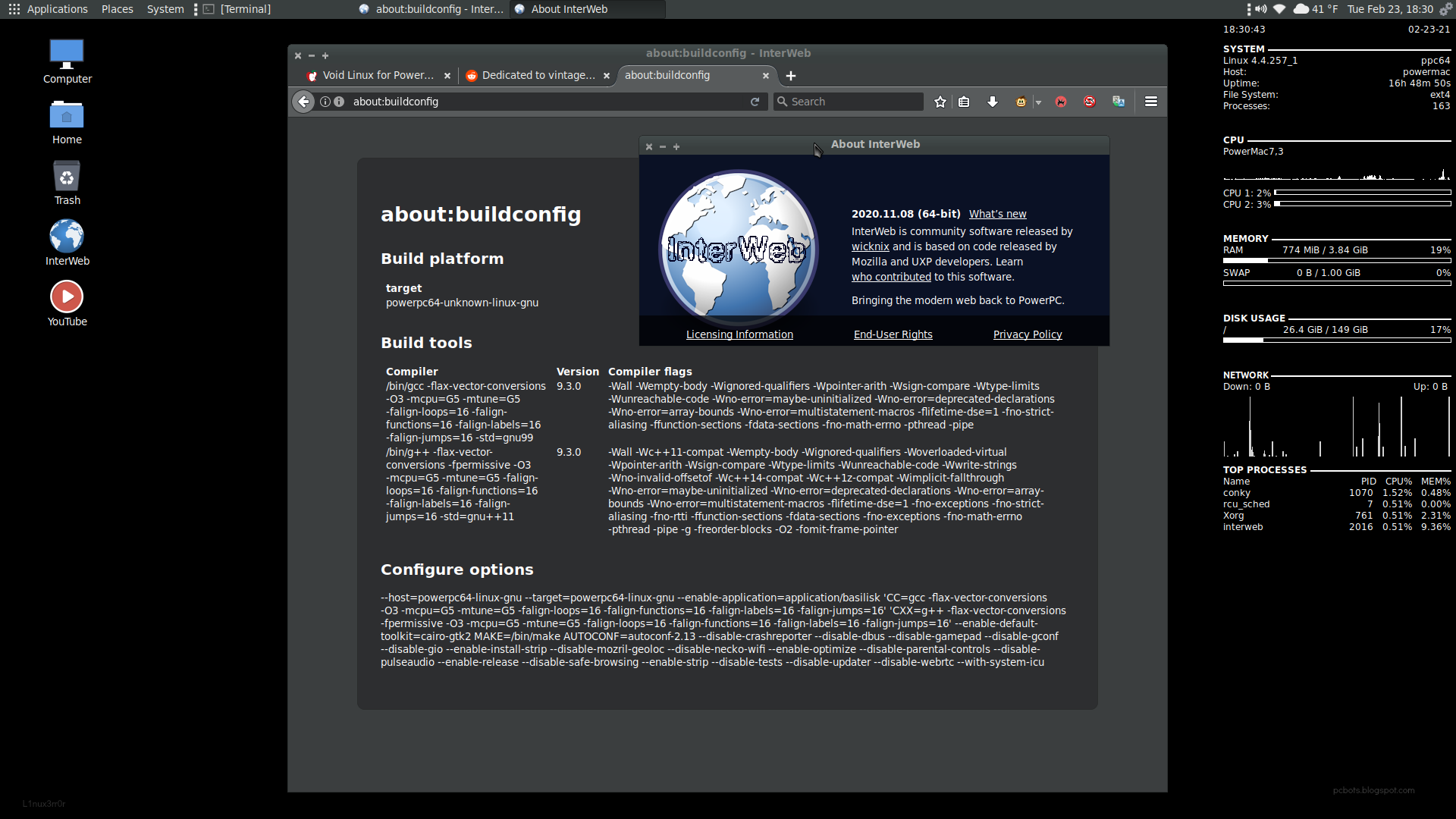The height and width of the screenshot is (819, 1456).
Task: Reload the about:buildconfig page
Action: [755, 102]
